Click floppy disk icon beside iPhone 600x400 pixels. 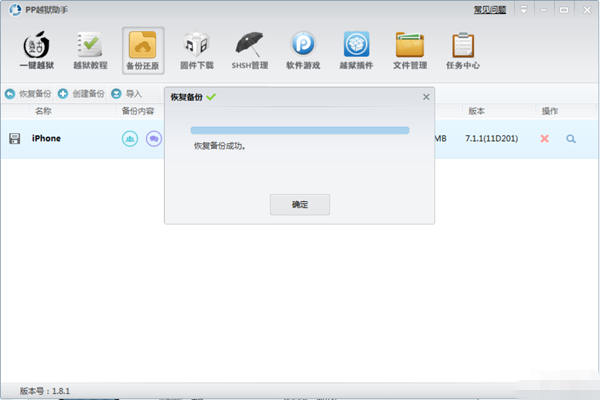click(x=15, y=139)
